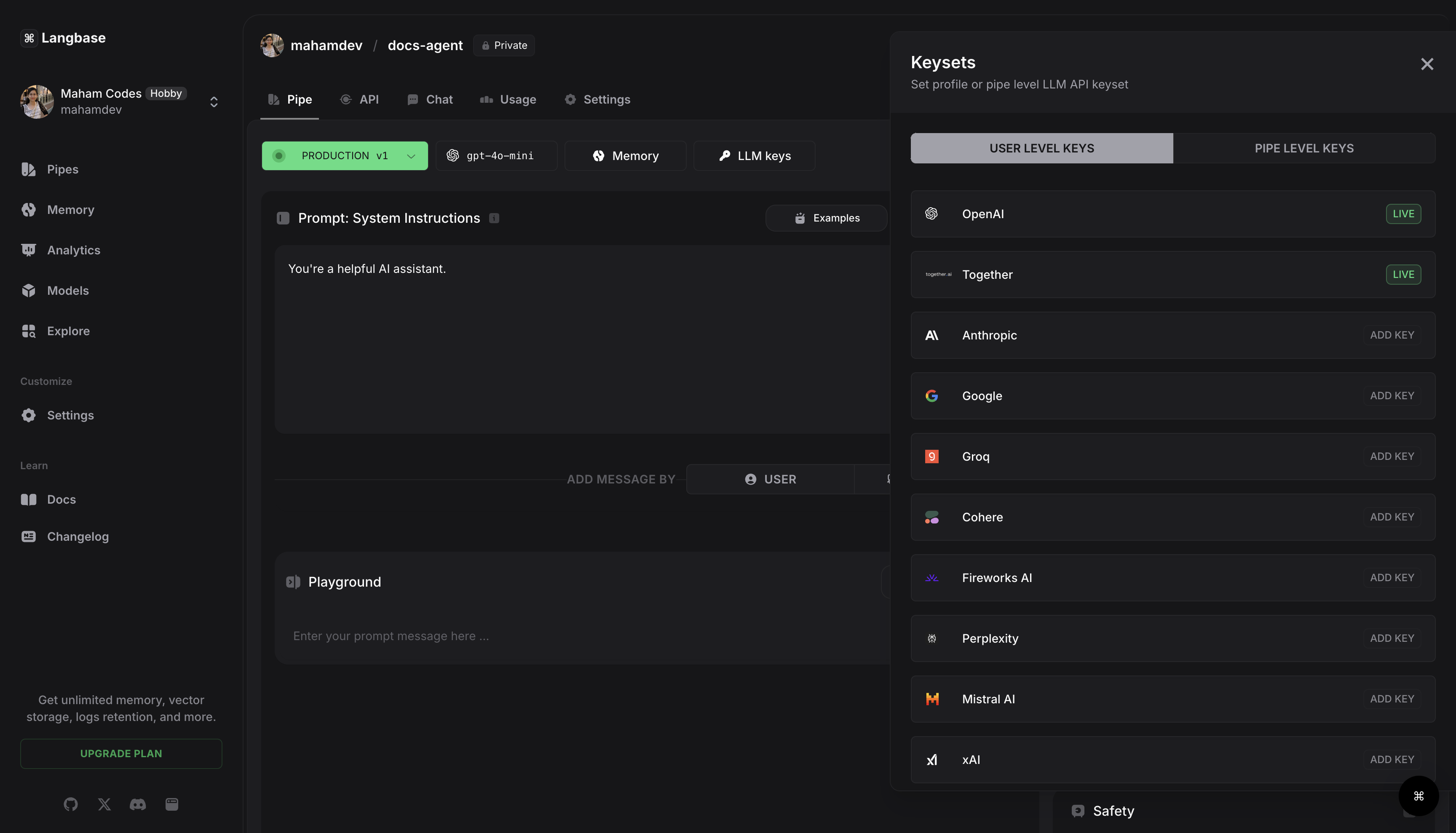Click the X (Twitter) icon
This screenshot has height=833, width=1456.
tap(104, 804)
